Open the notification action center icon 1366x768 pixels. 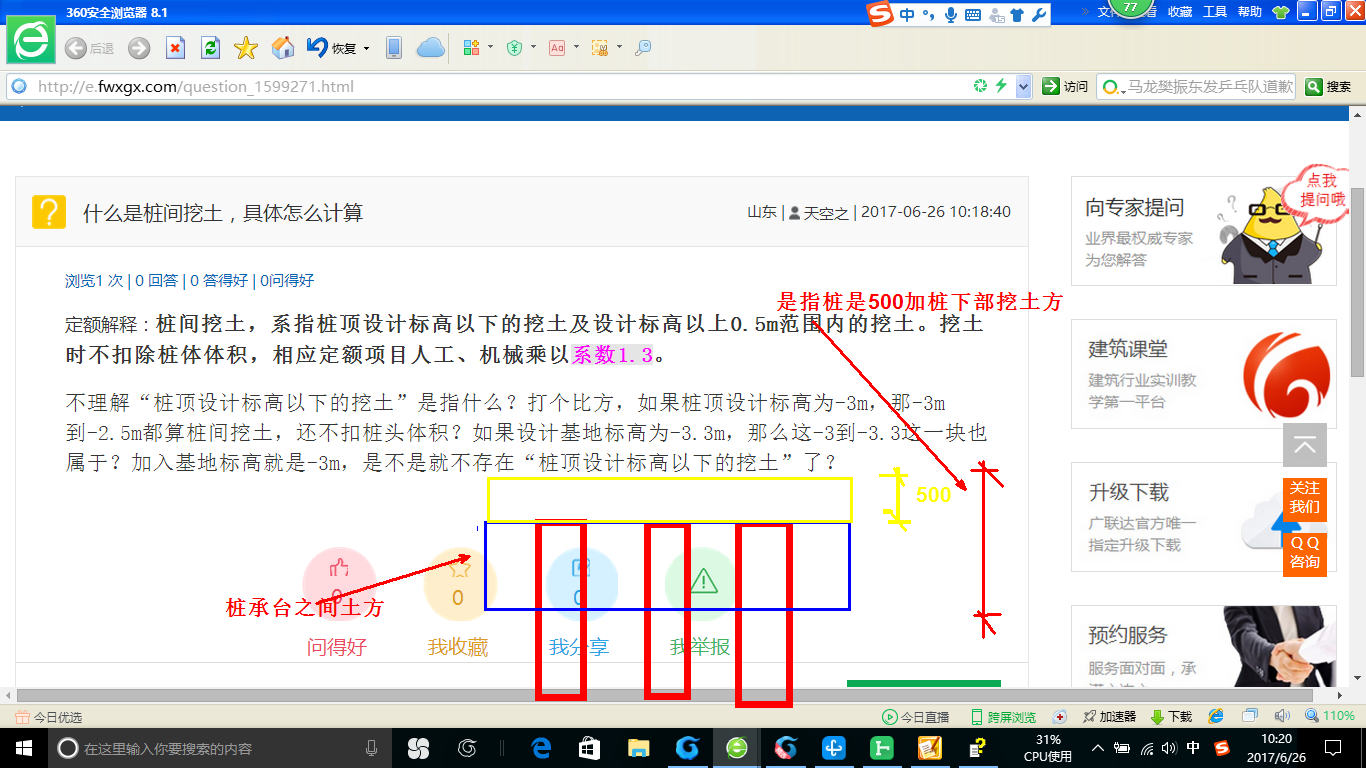pyautogui.click(x=1333, y=748)
